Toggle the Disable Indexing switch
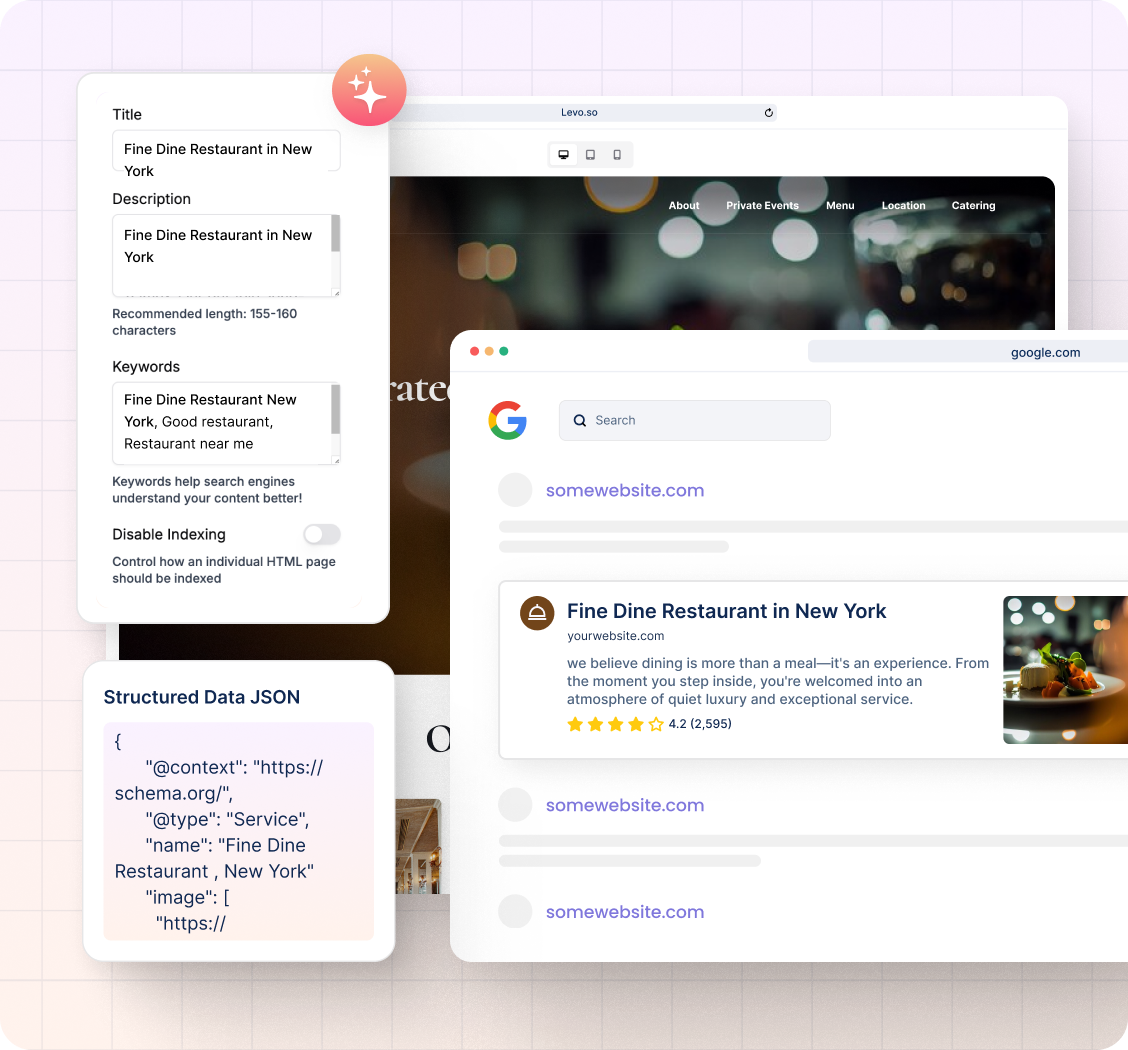 (322, 534)
